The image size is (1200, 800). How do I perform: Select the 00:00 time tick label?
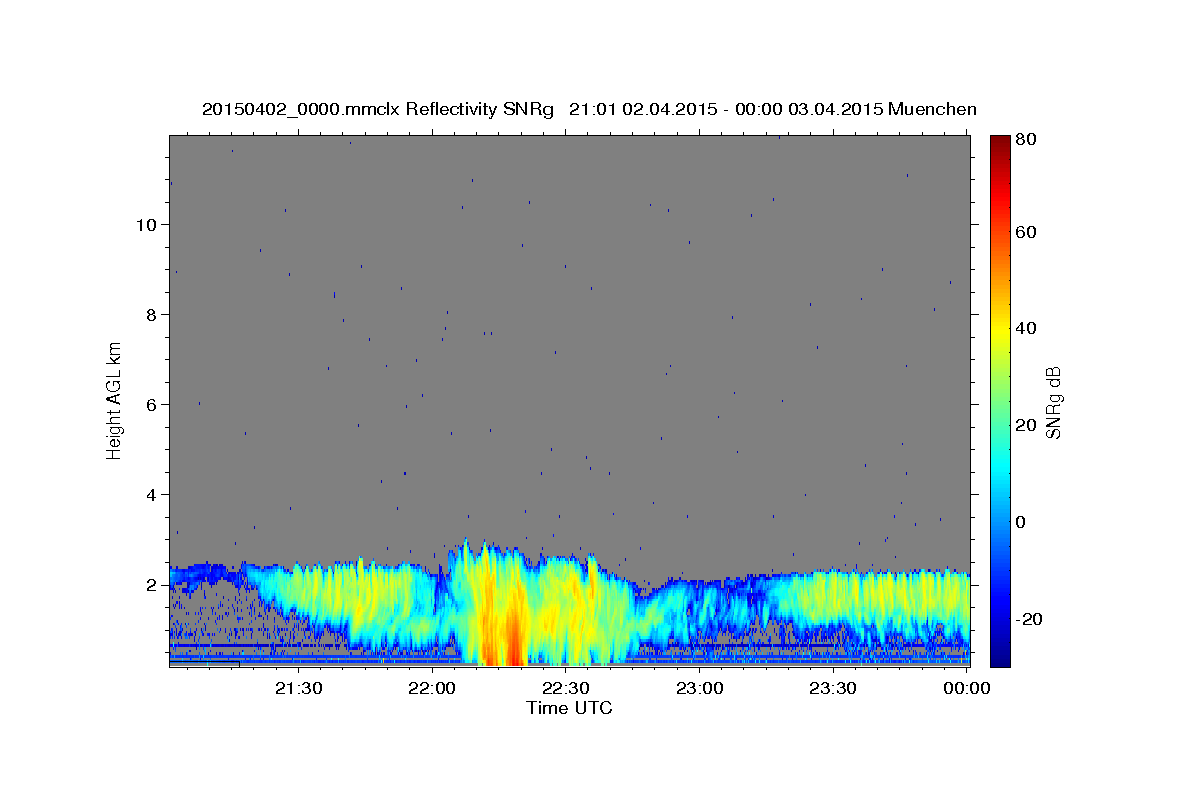[x=967, y=688]
